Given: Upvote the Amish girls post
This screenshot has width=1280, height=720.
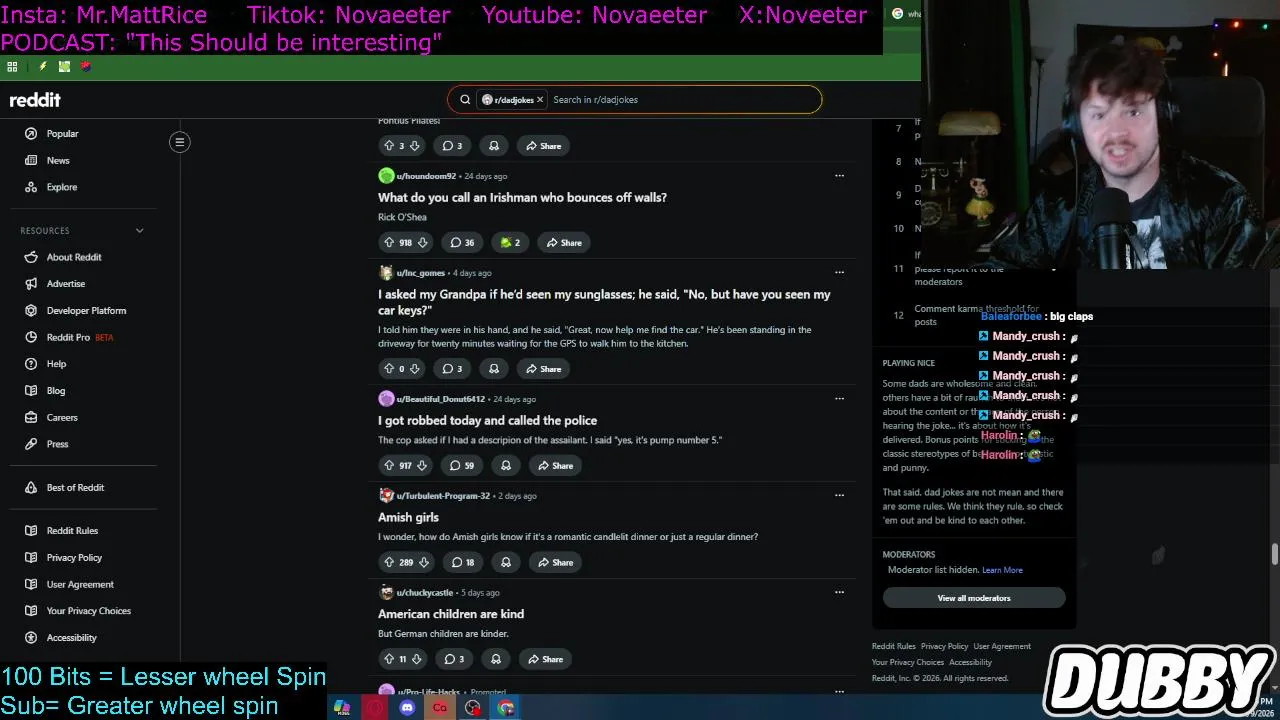Looking at the screenshot, I should coord(389,562).
